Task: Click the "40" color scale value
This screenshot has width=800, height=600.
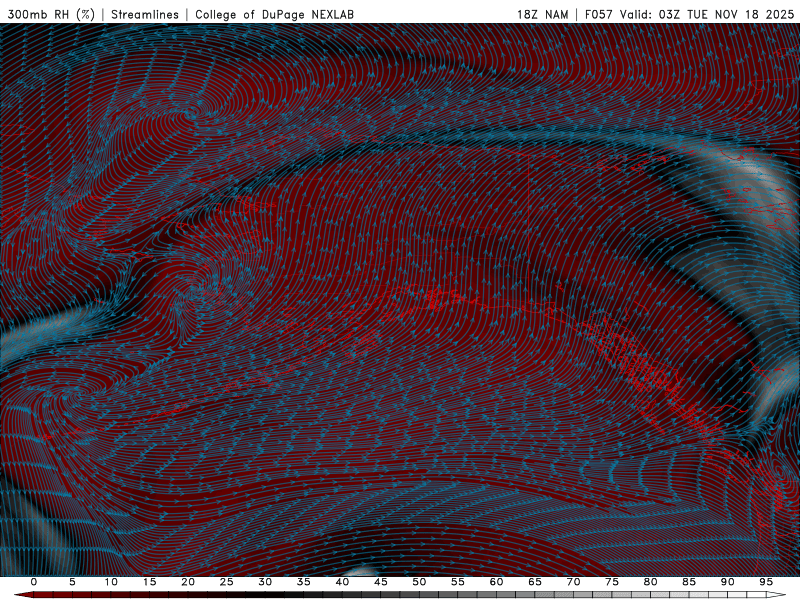Action: coord(342,582)
